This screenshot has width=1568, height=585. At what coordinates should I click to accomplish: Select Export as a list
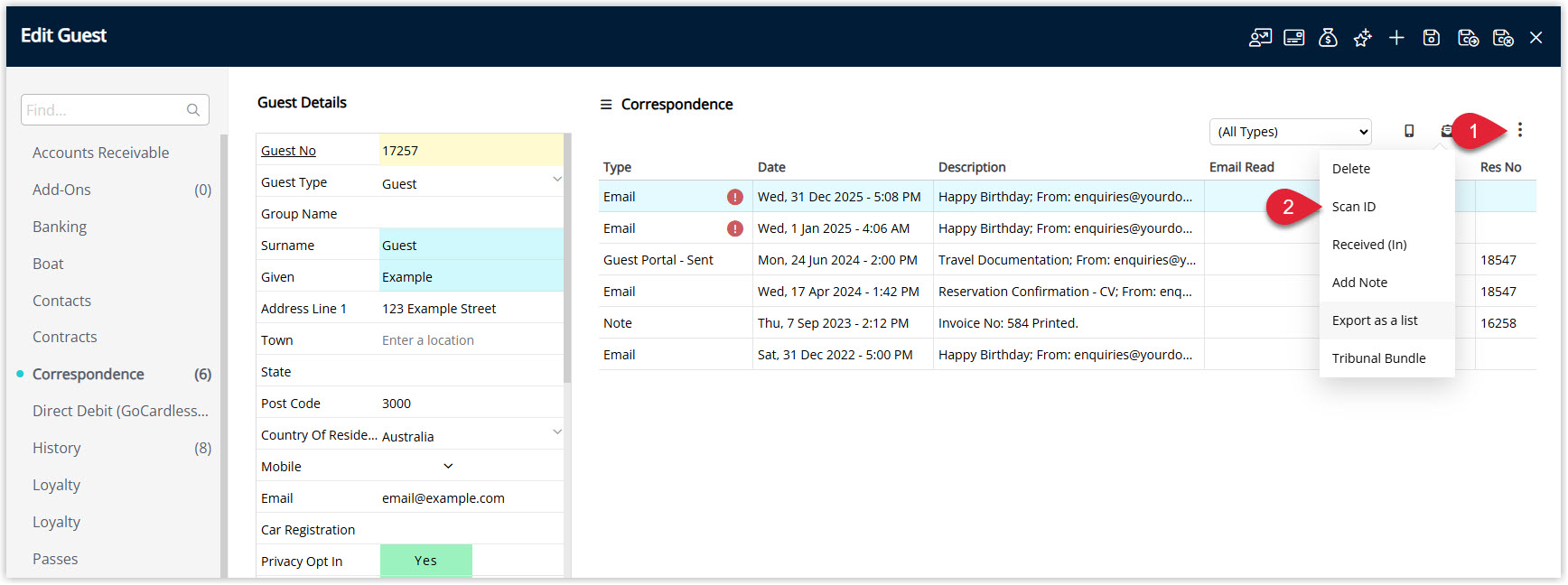pyautogui.click(x=1386, y=320)
